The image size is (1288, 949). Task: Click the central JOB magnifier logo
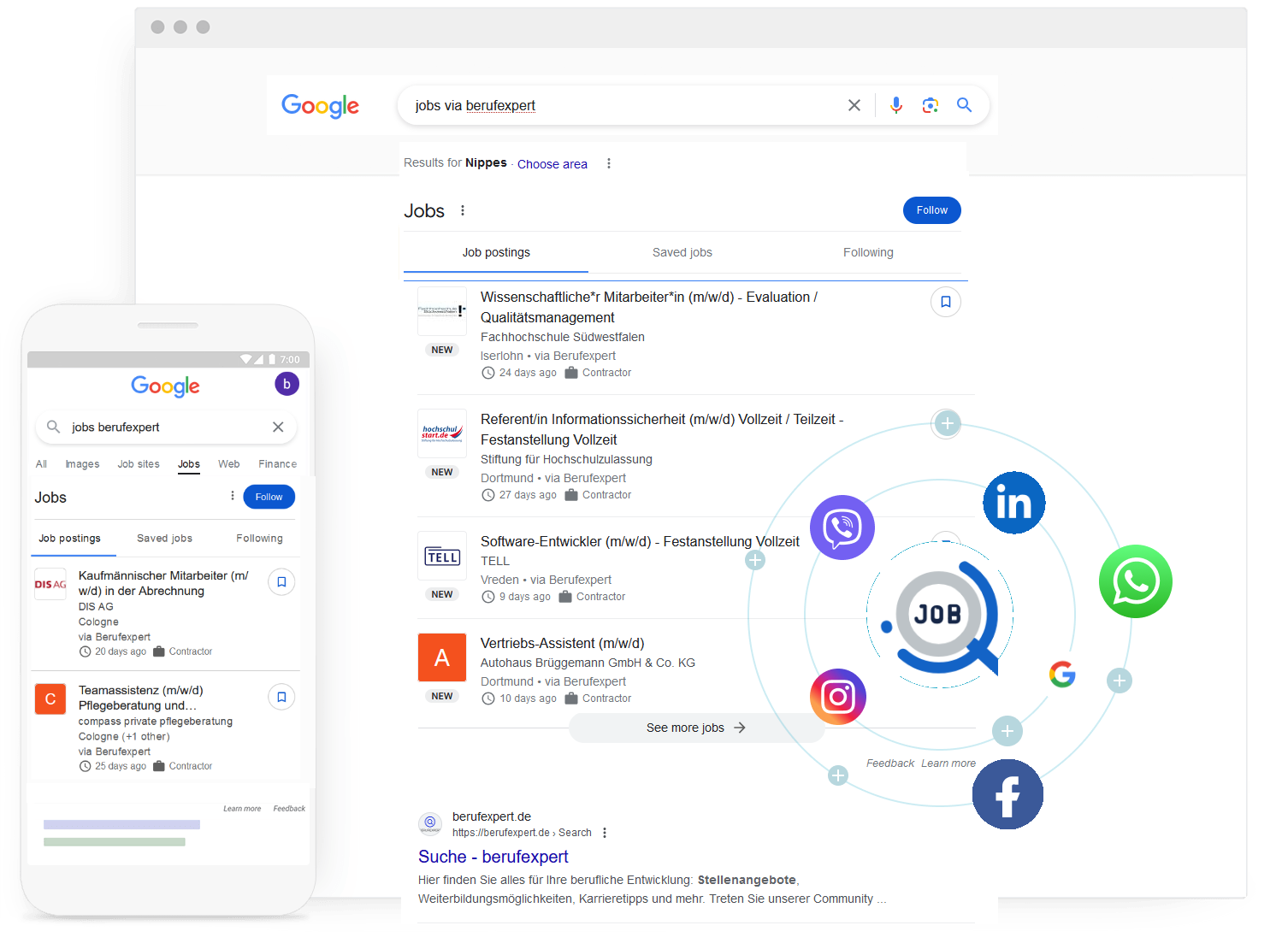pyautogui.click(x=941, y=615)
